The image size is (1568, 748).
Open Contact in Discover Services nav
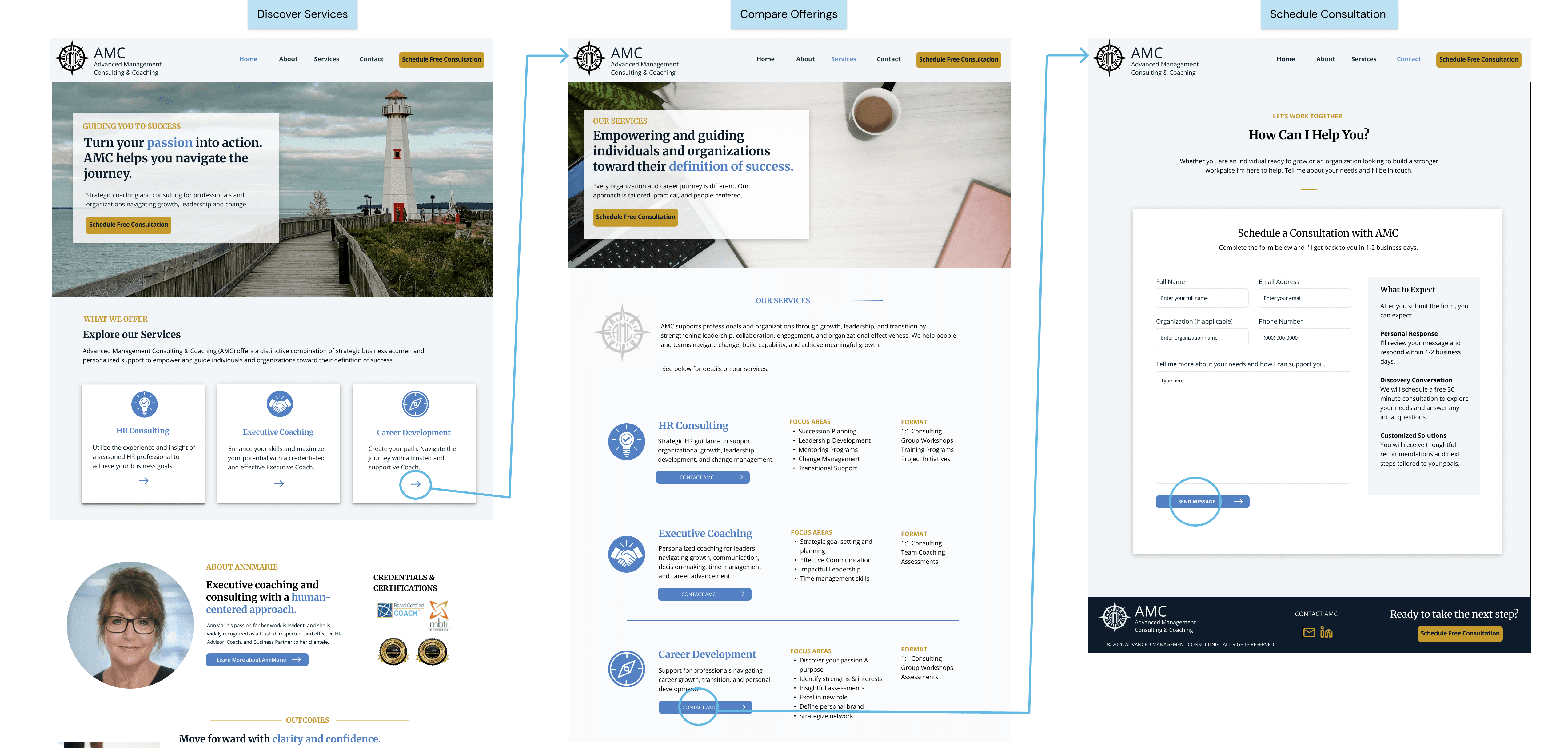pyautogui.click(x=371, y=59)
